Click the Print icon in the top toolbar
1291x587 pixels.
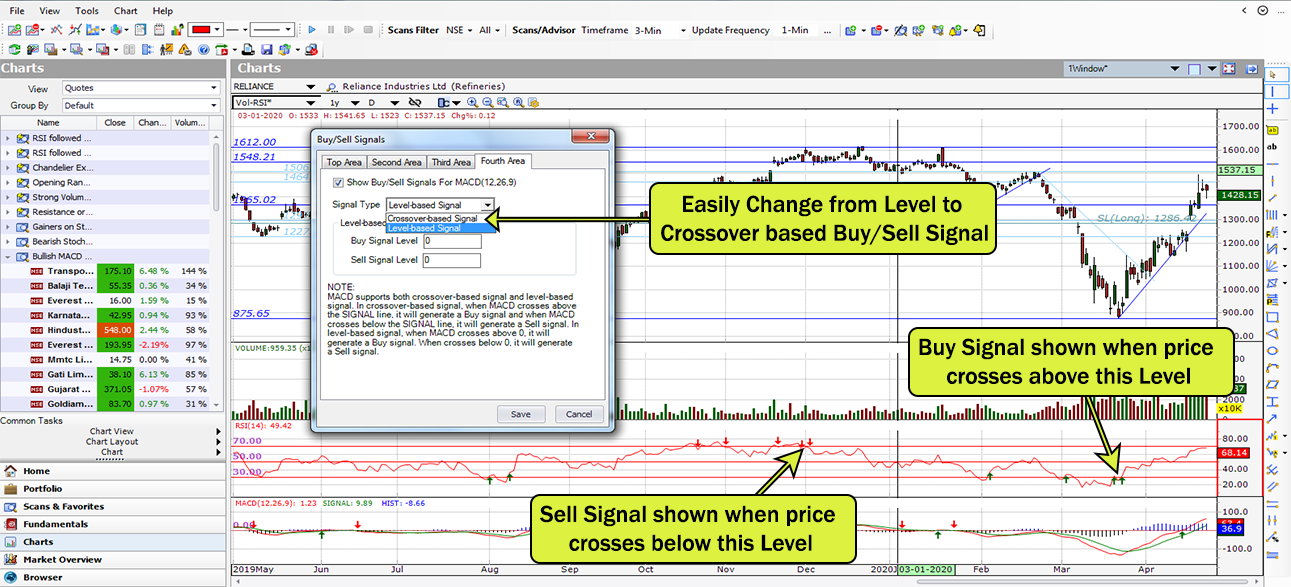coord(248,49)
